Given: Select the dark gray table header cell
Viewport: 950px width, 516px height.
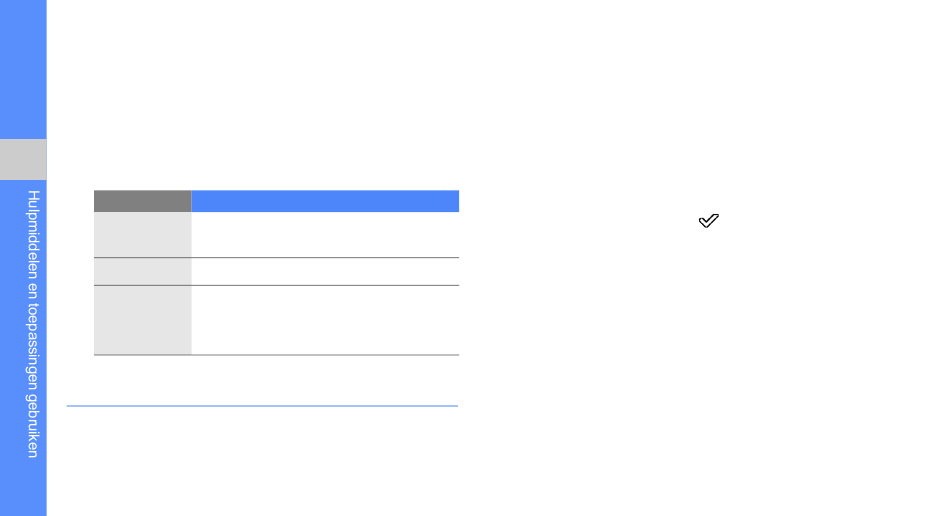Looking at the screenshot, I should 142,201.
